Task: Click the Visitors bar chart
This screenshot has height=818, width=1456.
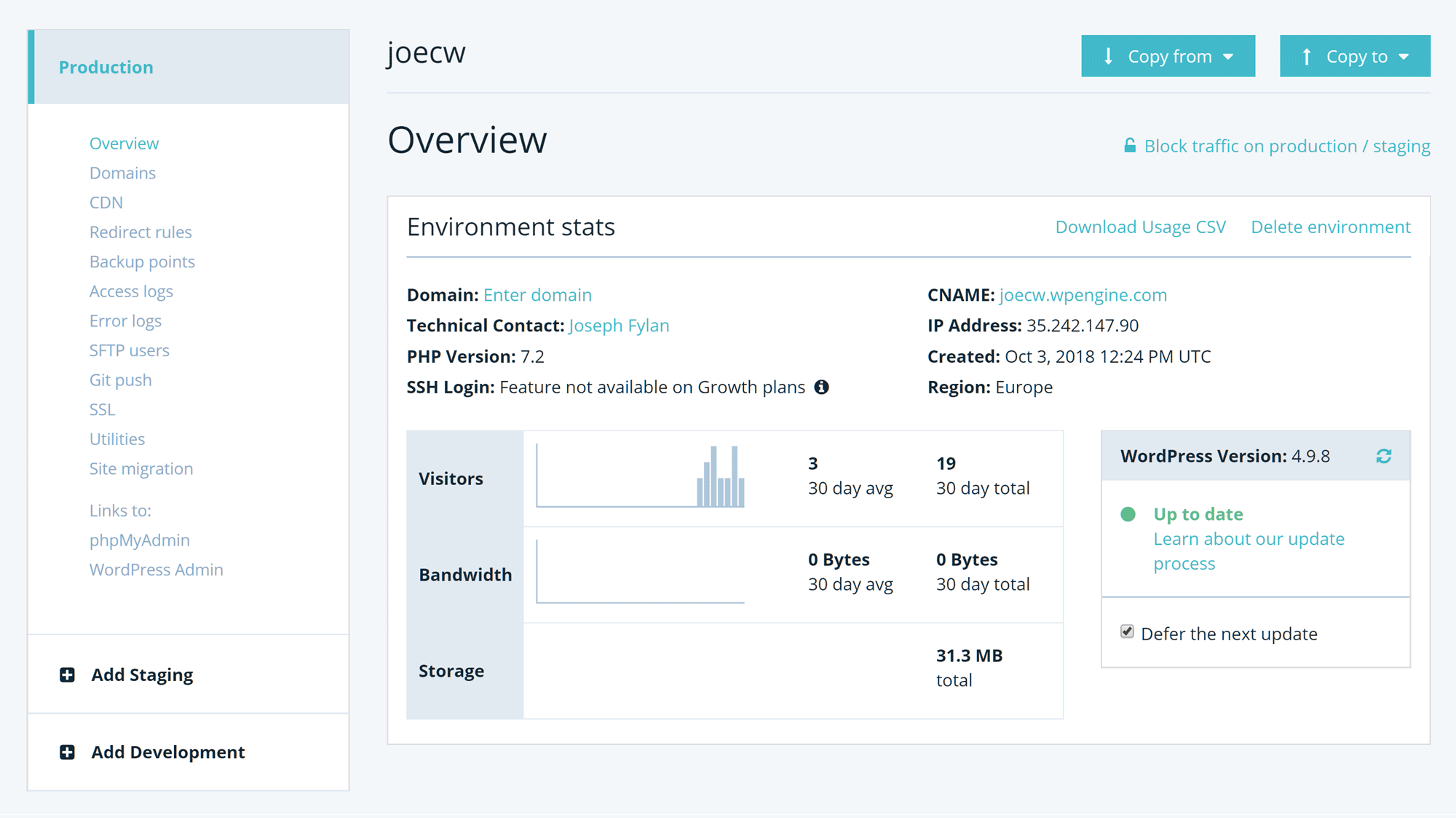Action: pyautogui.click(x=641, y=476)
